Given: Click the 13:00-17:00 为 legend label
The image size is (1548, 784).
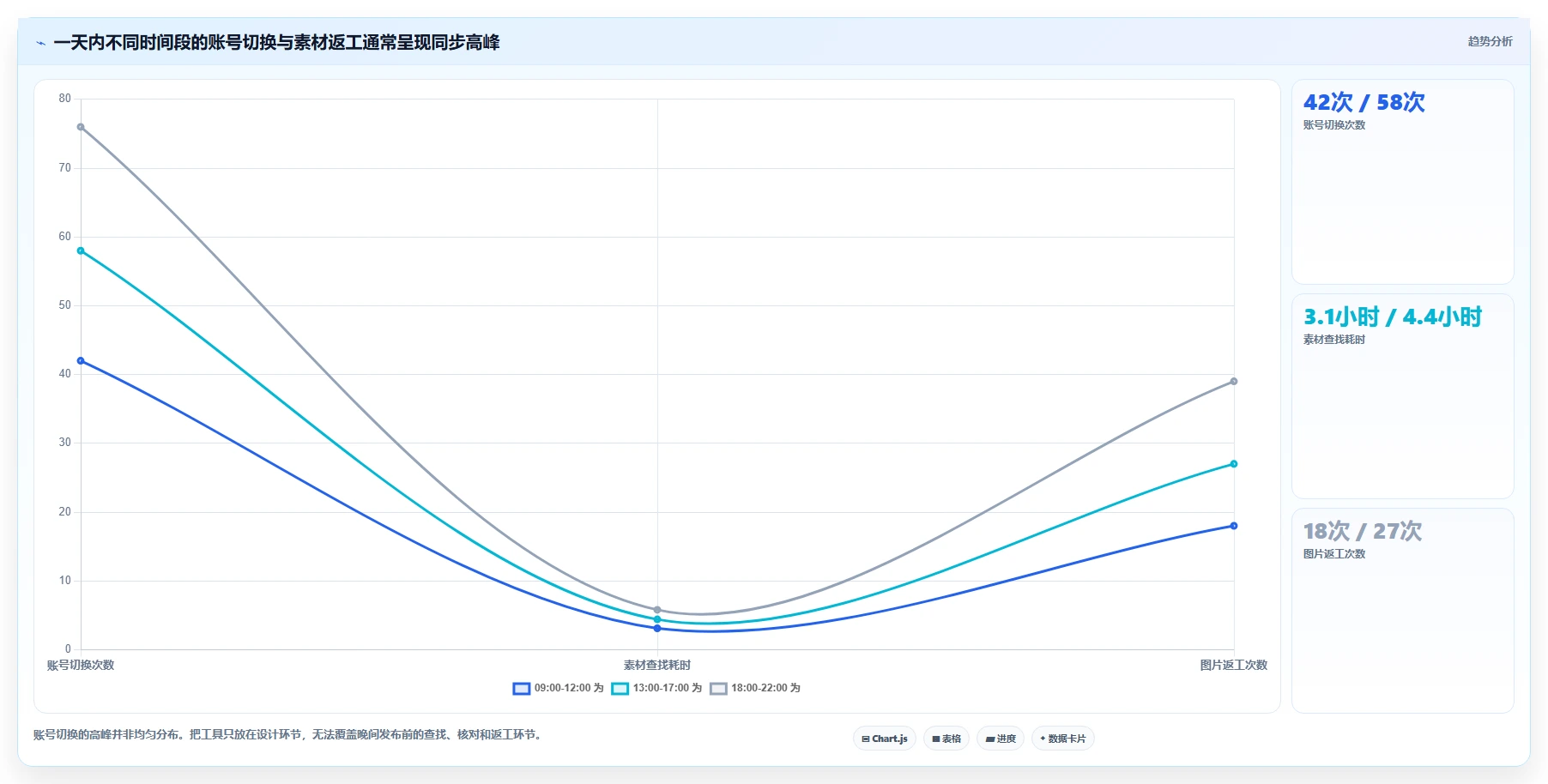Looking at the screenshot, I should point(668,688).
